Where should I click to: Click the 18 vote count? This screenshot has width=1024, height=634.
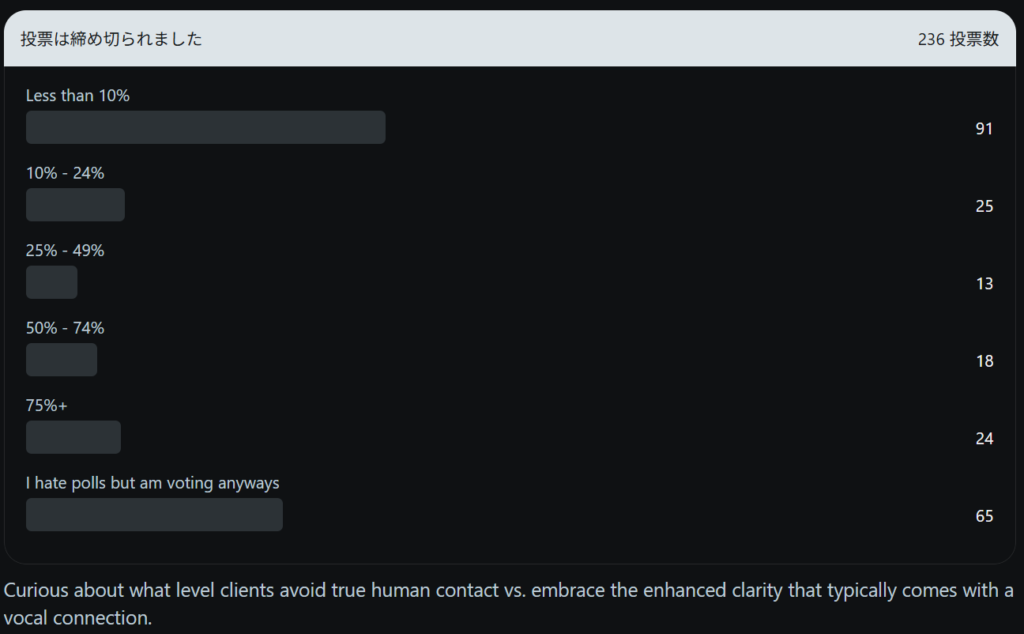click(x=984, y=361)
